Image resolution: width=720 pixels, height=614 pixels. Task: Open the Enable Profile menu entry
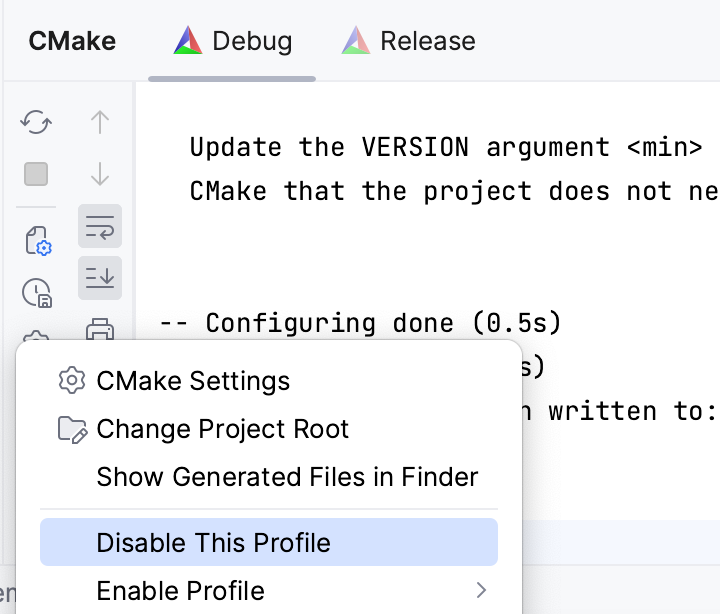coord(180,591)
